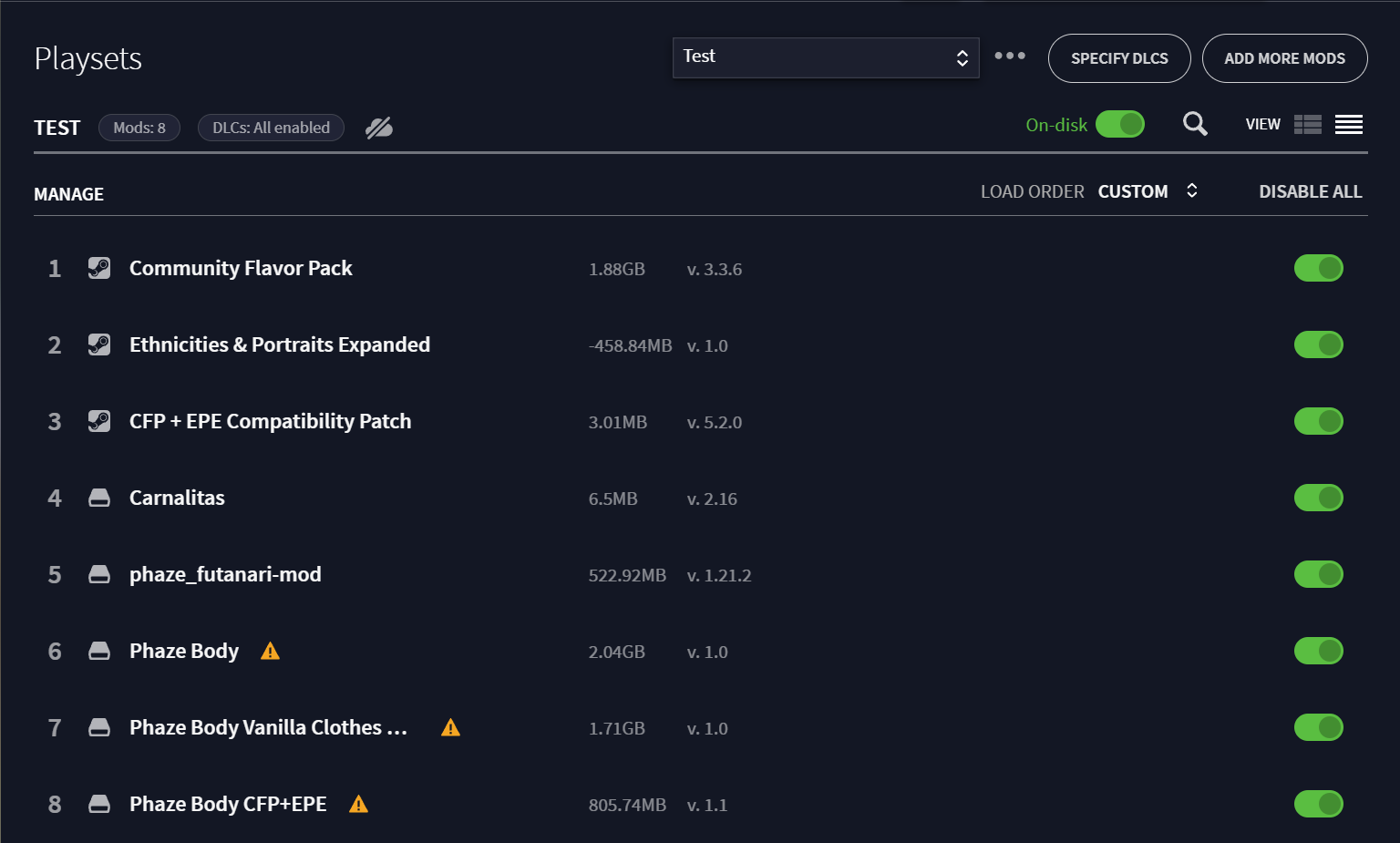Screen dimensions: 1400x843
Task: Open the Test playset dropdown
Action: pos(826,57)
